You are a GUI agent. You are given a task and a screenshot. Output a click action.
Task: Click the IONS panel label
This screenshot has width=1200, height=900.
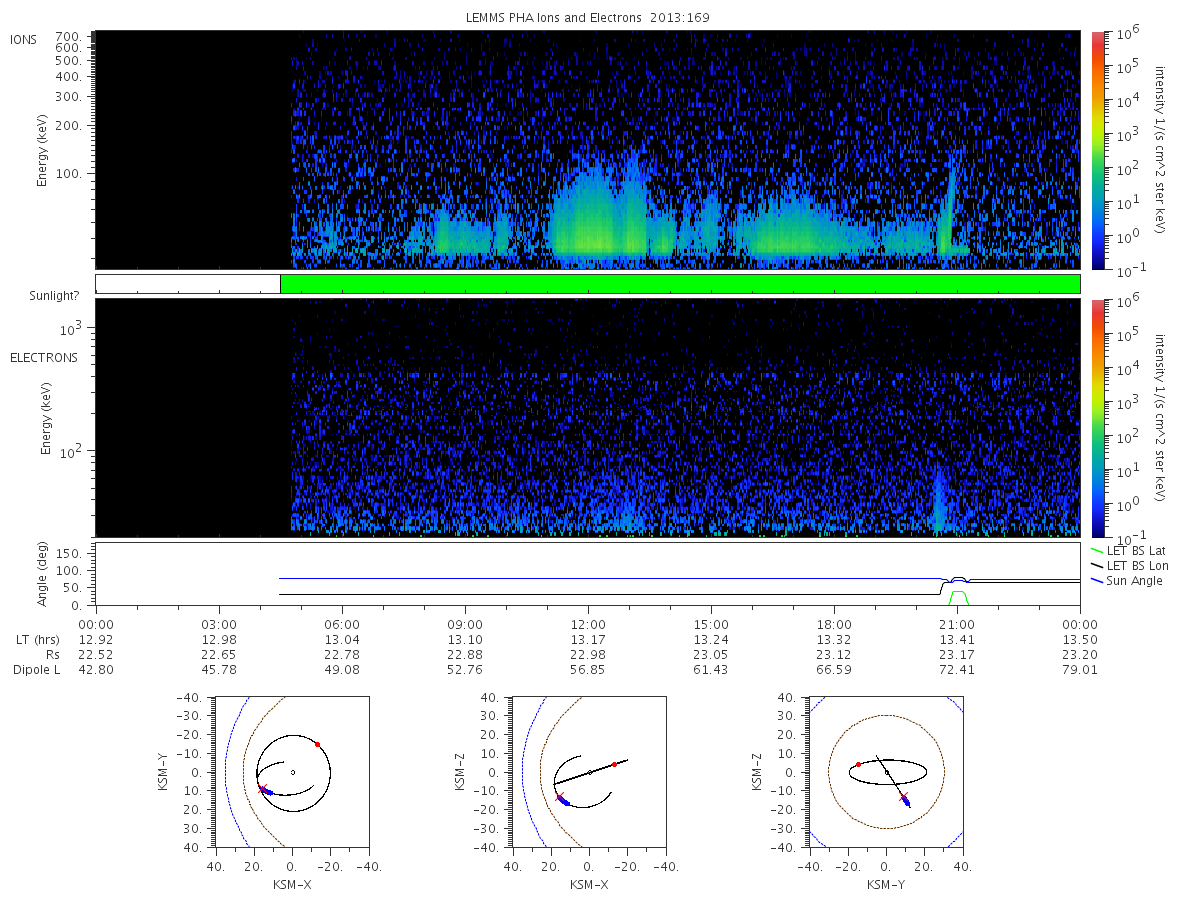tap(23, 40)
